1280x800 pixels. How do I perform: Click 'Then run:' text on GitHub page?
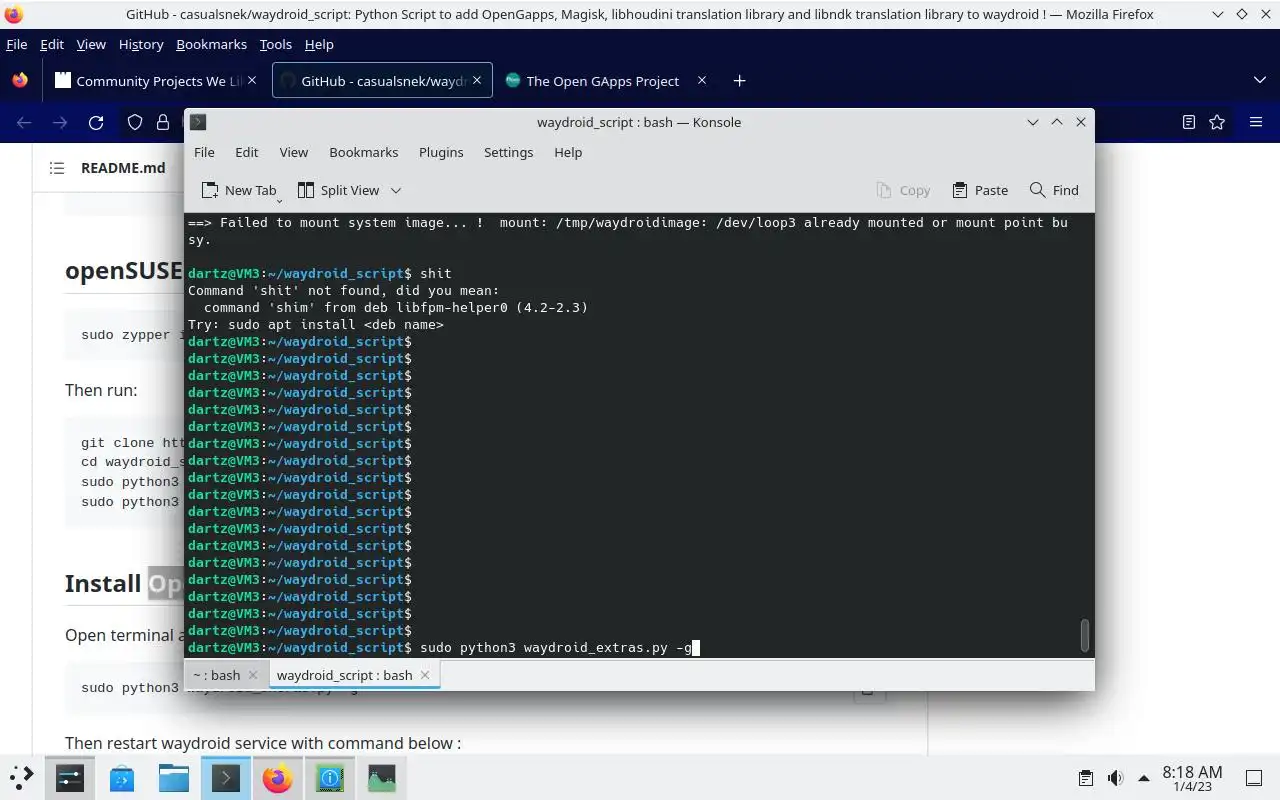tap(101, 390)
